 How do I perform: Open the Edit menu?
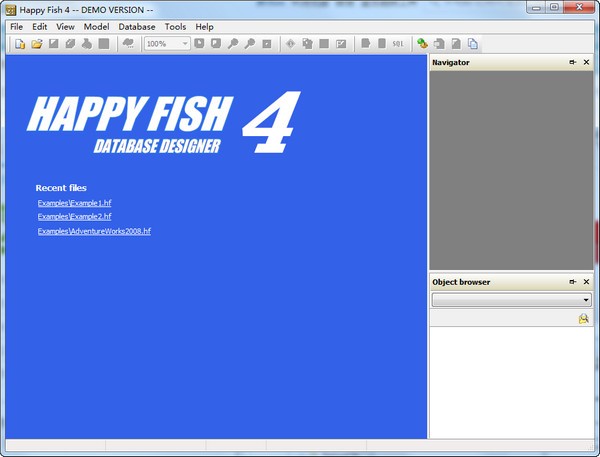[39, 27]
